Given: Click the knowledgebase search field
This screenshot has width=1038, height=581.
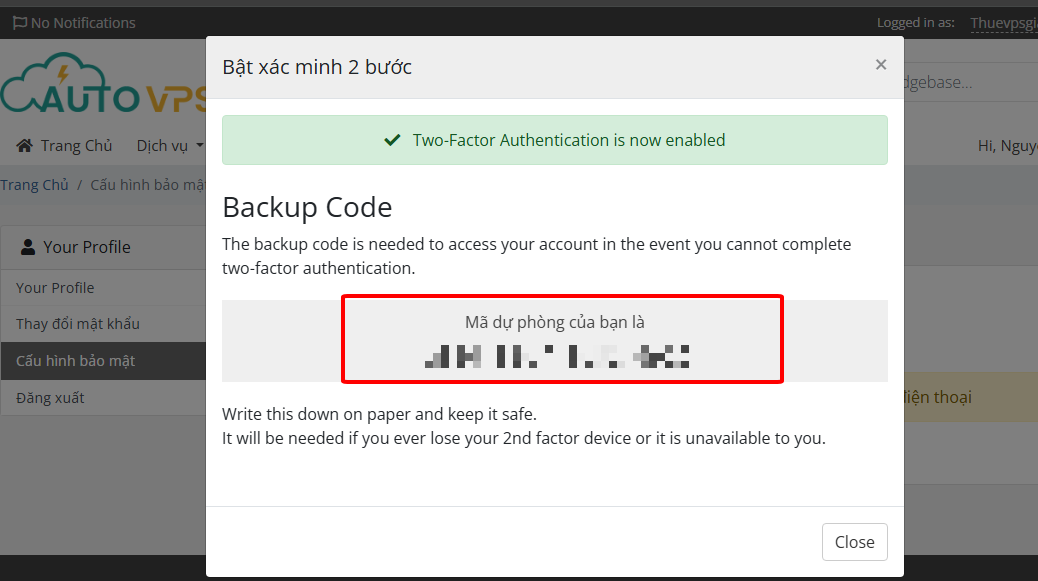Looking at the screenshot, I should 970,82.
